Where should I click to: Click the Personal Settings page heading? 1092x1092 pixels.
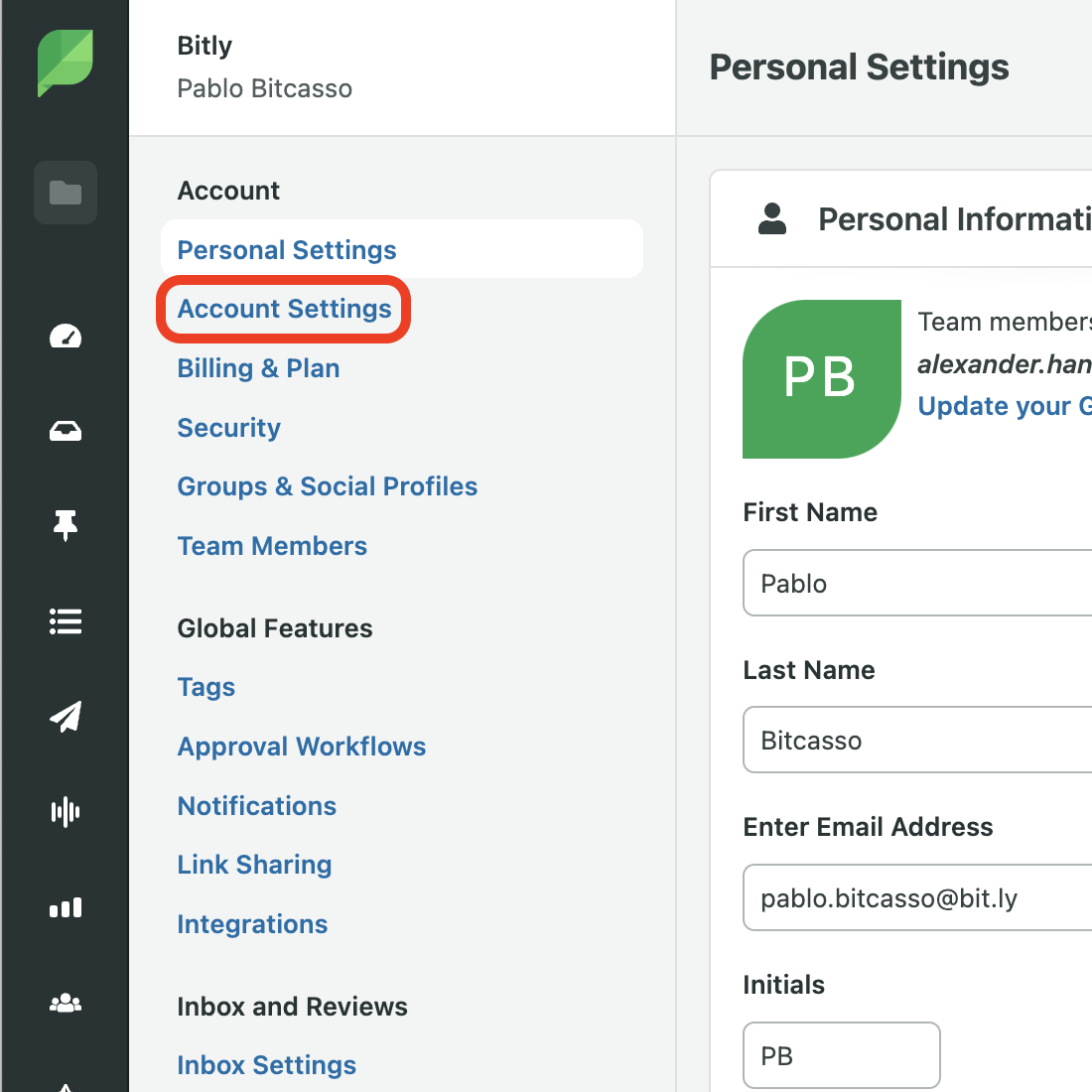coord(859,67)
